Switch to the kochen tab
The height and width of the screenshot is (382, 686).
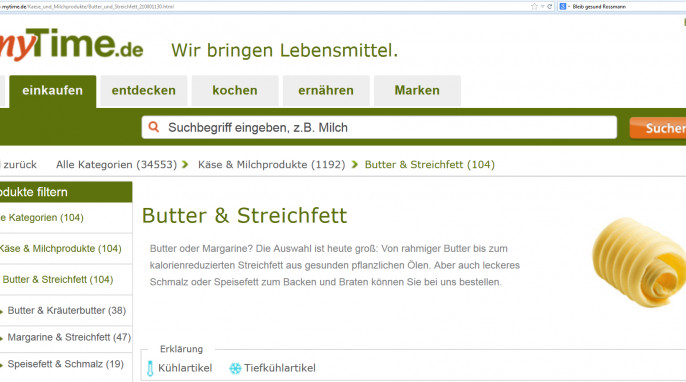[235, 91]
